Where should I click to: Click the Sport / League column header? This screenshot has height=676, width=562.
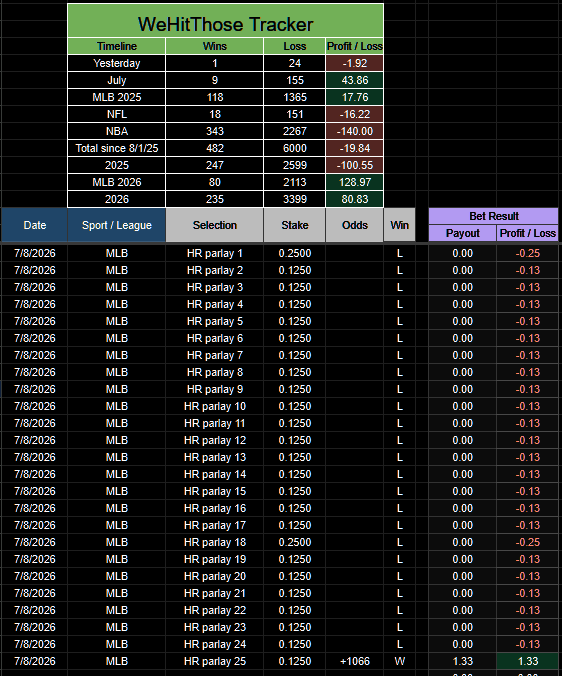coord(116,225)
